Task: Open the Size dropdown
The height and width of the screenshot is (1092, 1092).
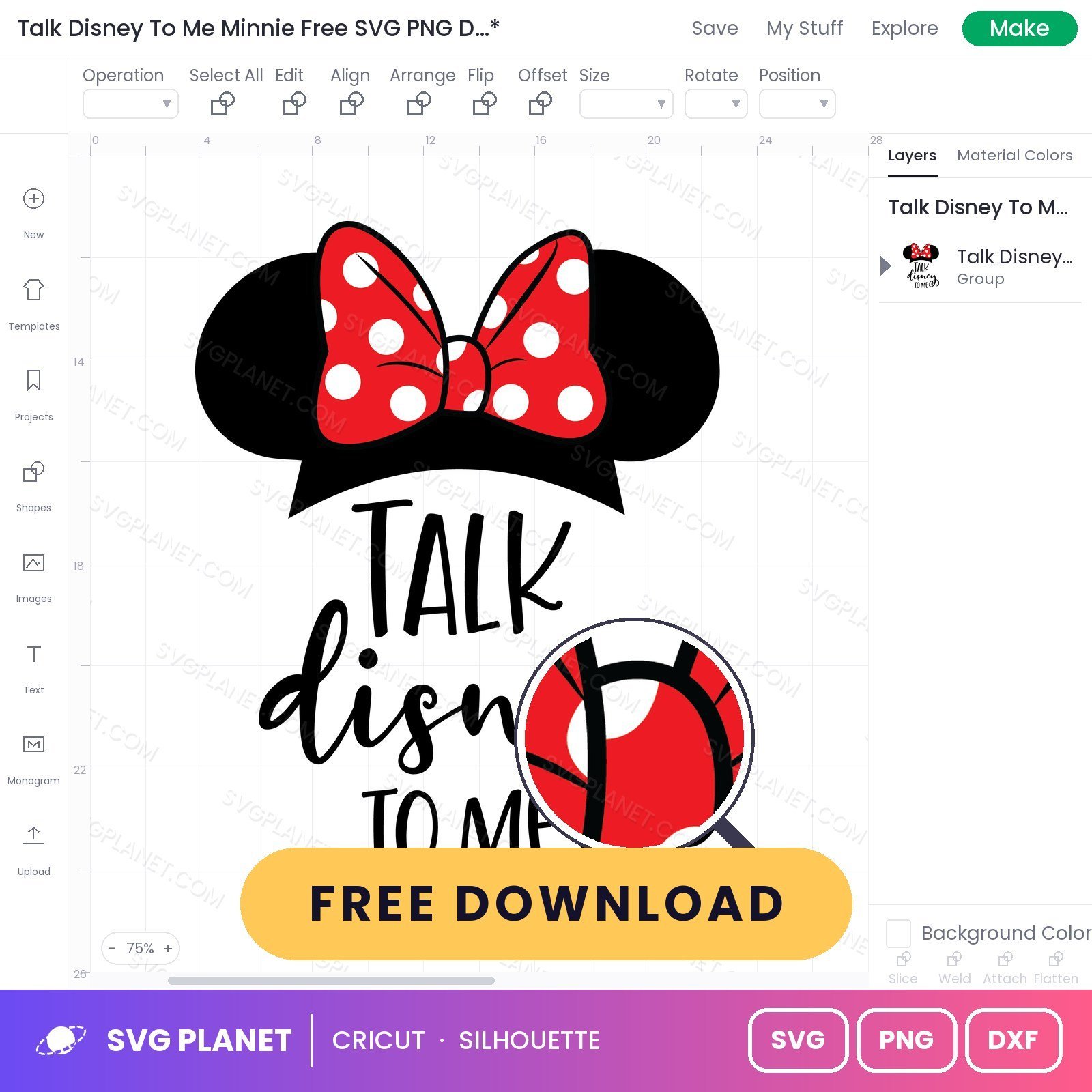Action: [627, 104]
